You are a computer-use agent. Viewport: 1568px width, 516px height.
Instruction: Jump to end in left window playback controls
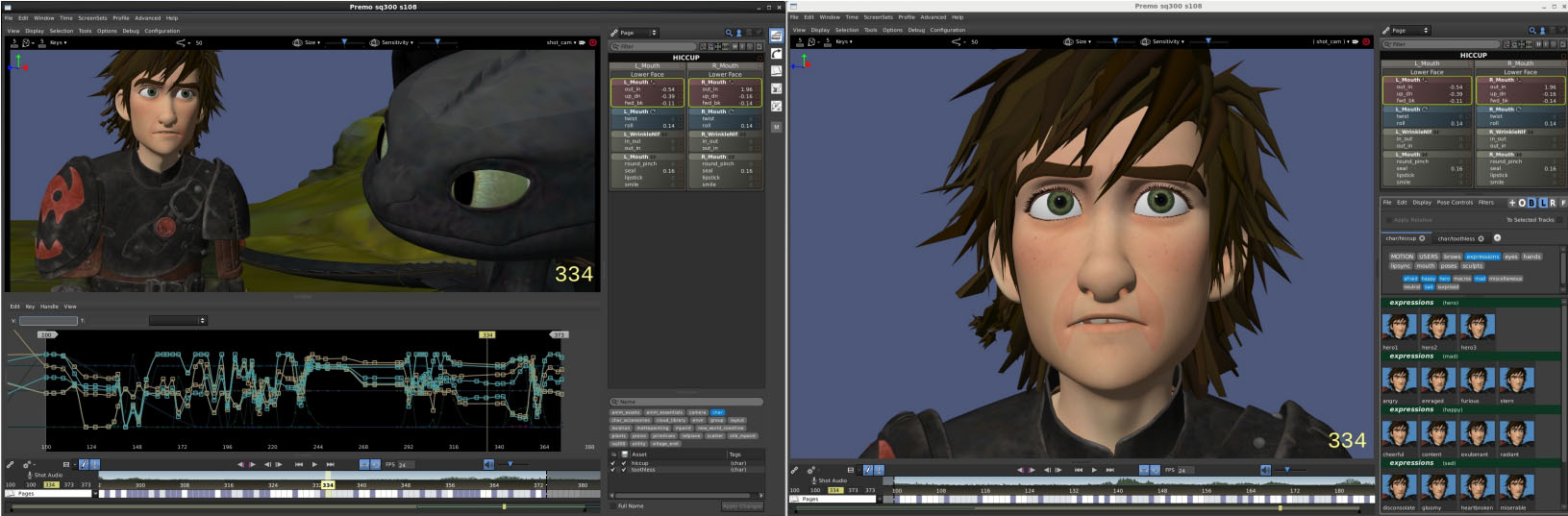[330, 464]
